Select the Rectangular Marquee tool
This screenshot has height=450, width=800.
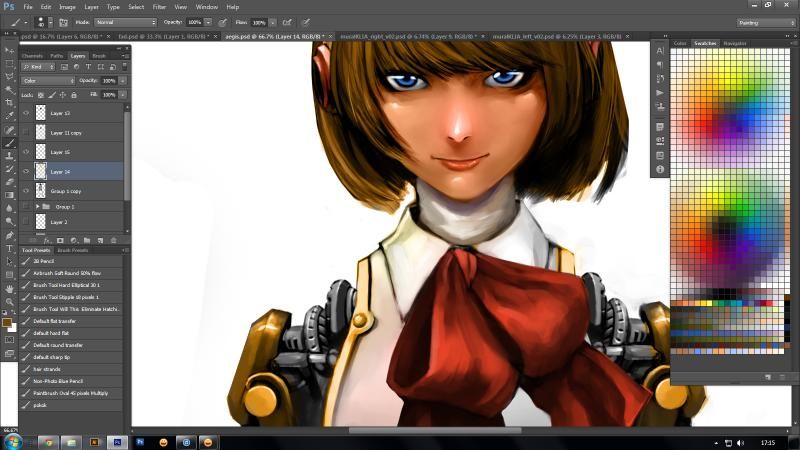click(9, 64)
